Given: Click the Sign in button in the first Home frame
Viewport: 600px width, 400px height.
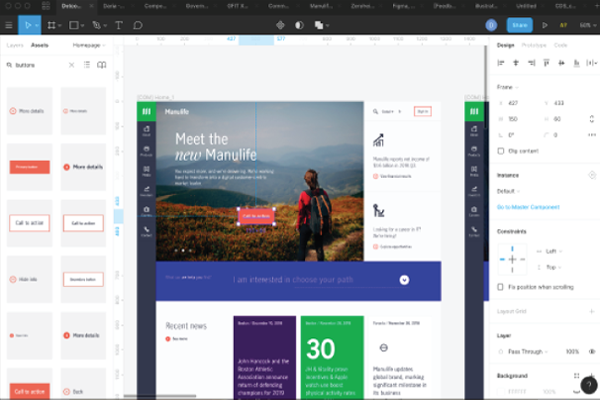Looking at the screenshot, I should pyautogui.click(x=422, y=111).
